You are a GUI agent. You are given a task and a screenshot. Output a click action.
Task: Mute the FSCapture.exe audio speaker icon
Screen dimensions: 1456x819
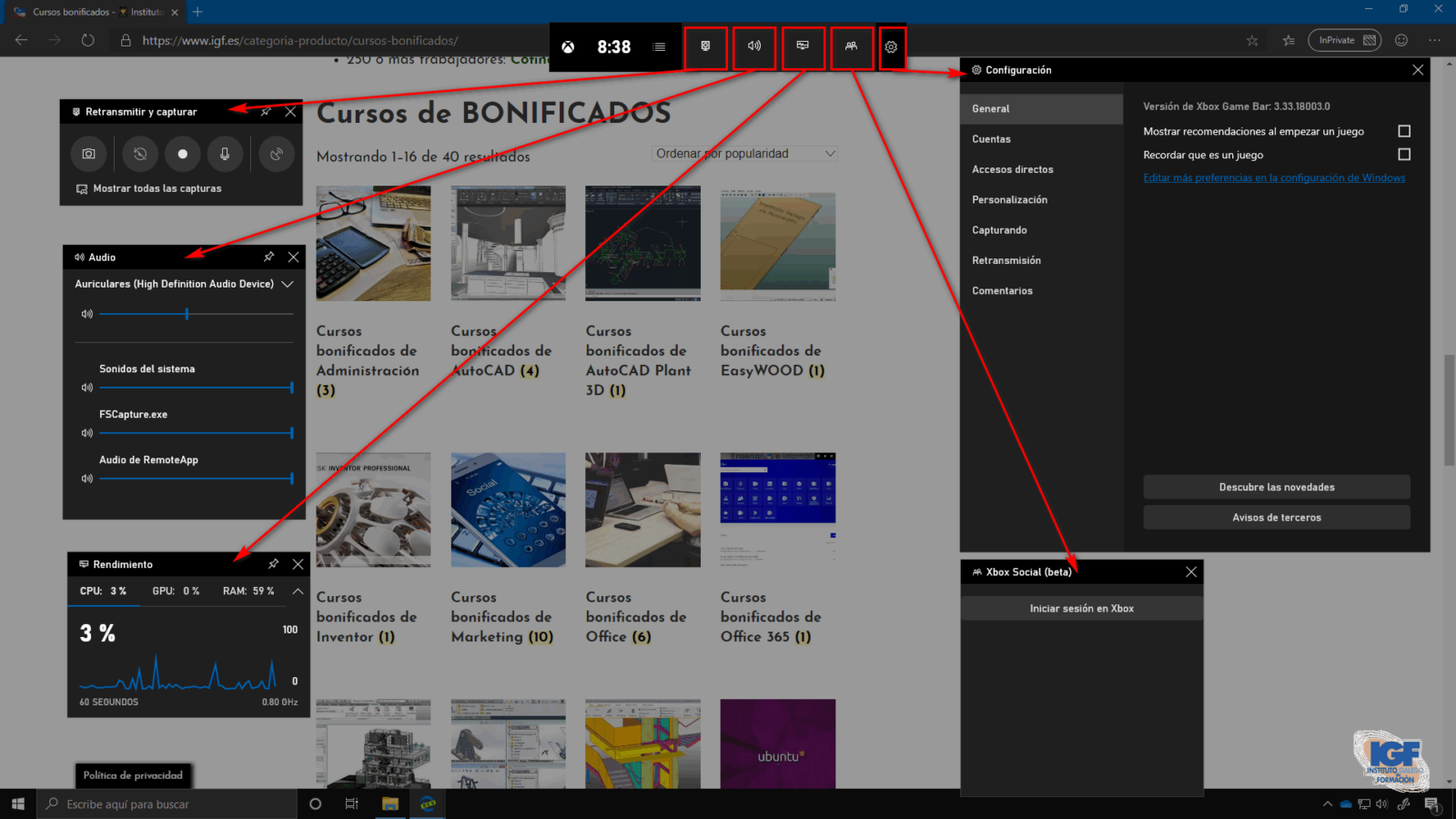87,433
